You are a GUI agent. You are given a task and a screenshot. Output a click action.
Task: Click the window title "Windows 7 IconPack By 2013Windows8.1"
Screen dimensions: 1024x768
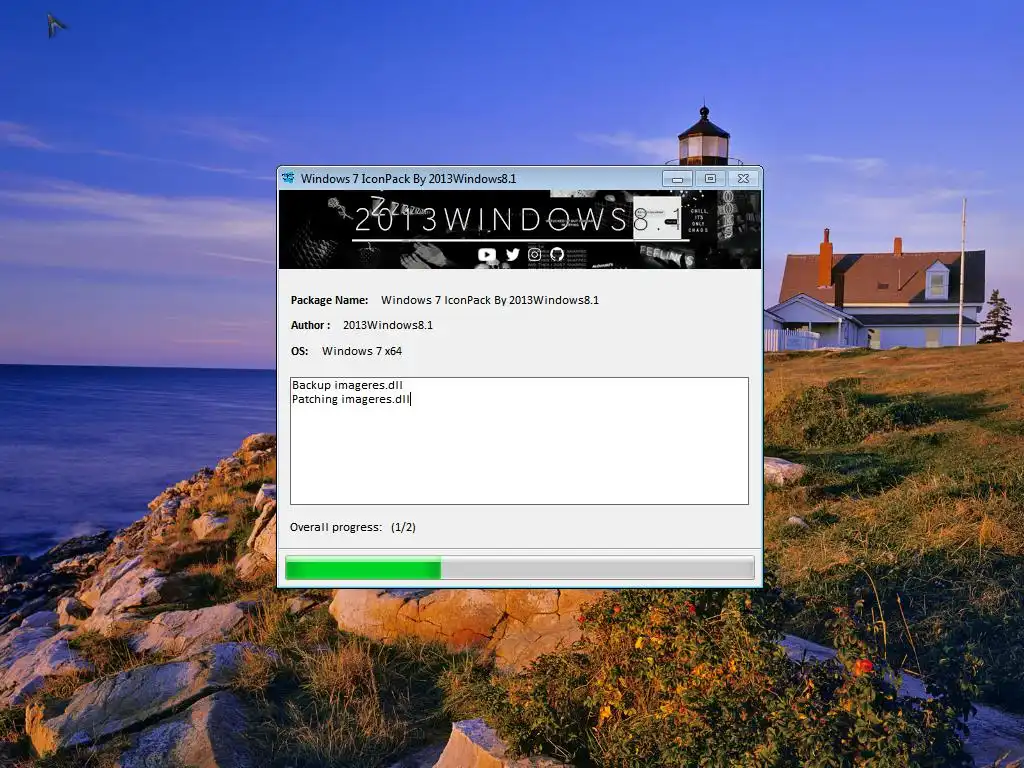pyautogui.click(x=408, y=178)
